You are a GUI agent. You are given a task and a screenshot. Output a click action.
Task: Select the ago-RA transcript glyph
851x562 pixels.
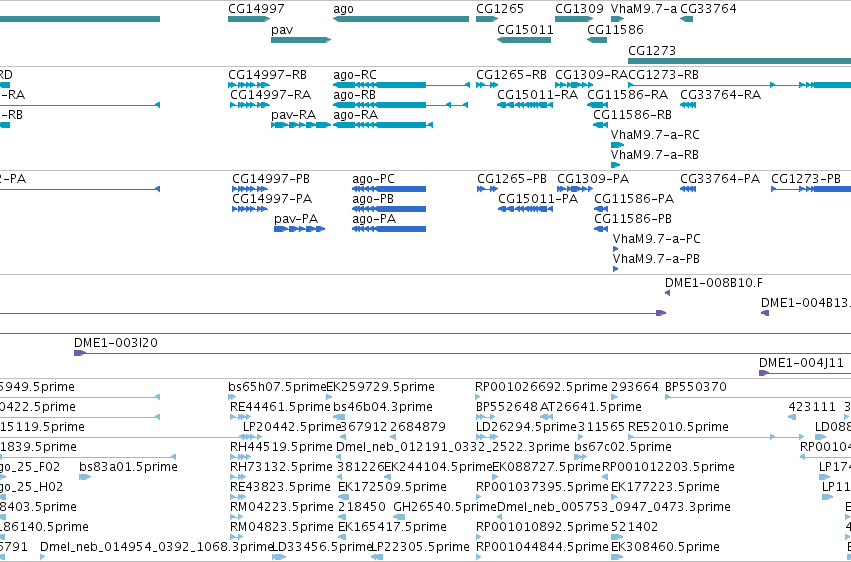click(383, 125)
